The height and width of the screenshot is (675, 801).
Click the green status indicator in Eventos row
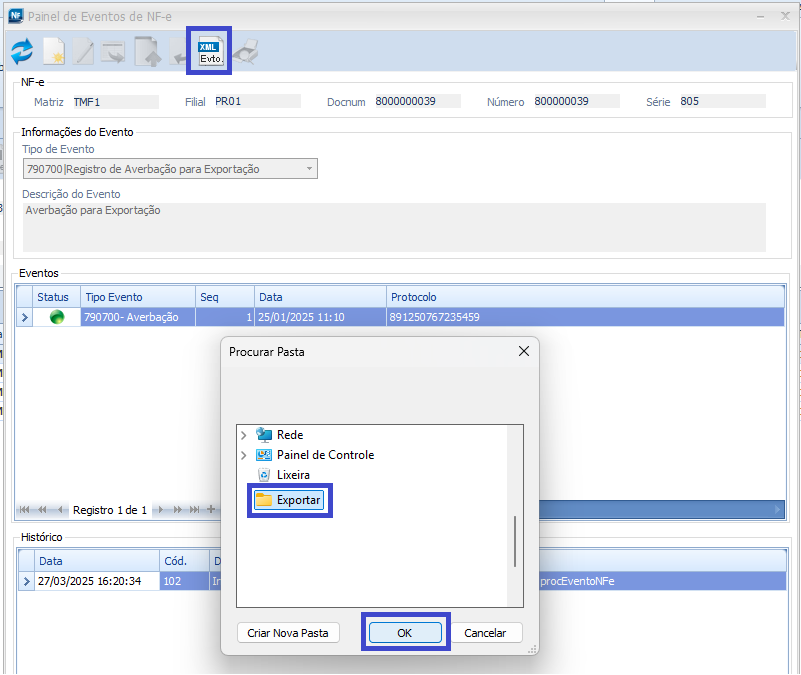tap(57, 317)
